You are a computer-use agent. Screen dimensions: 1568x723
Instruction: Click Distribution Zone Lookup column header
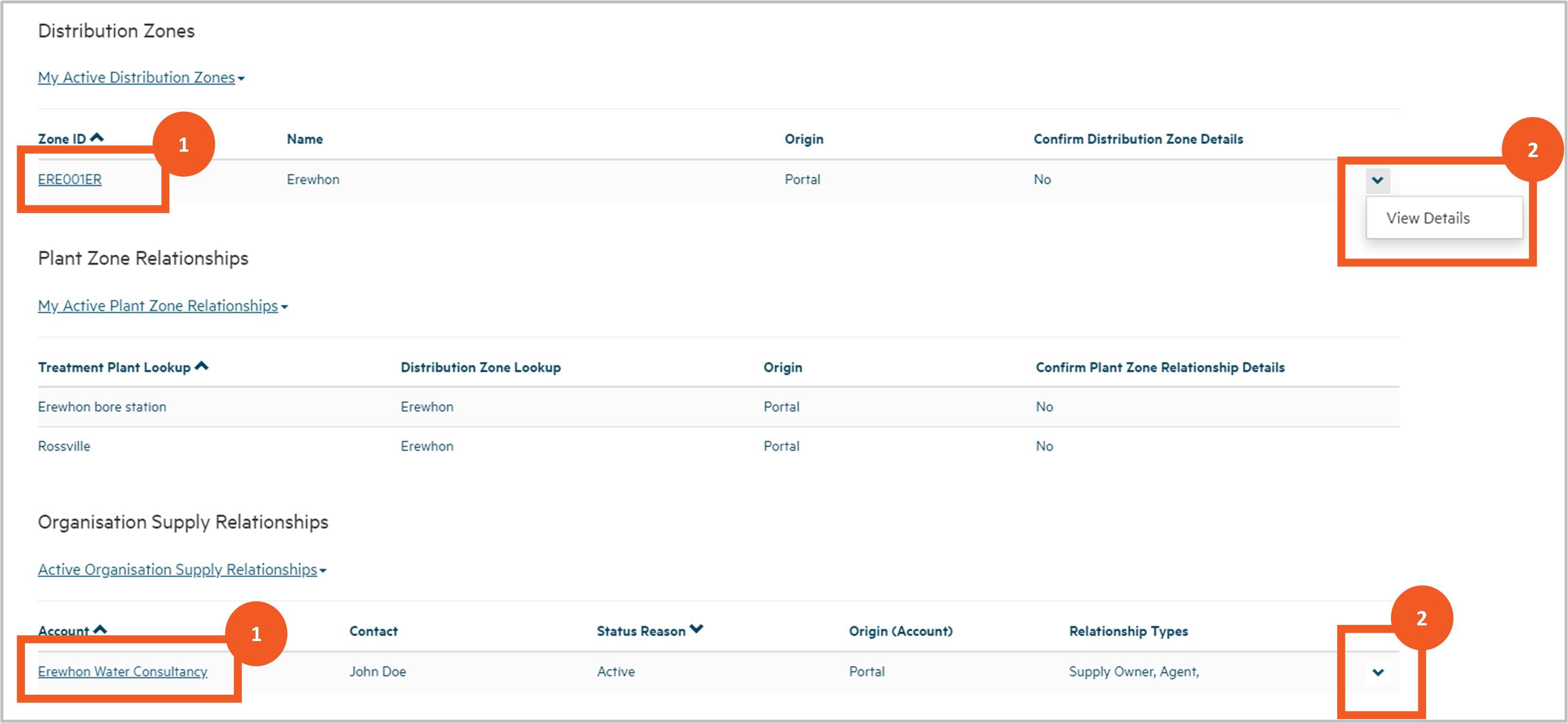(x=480, y=367)
